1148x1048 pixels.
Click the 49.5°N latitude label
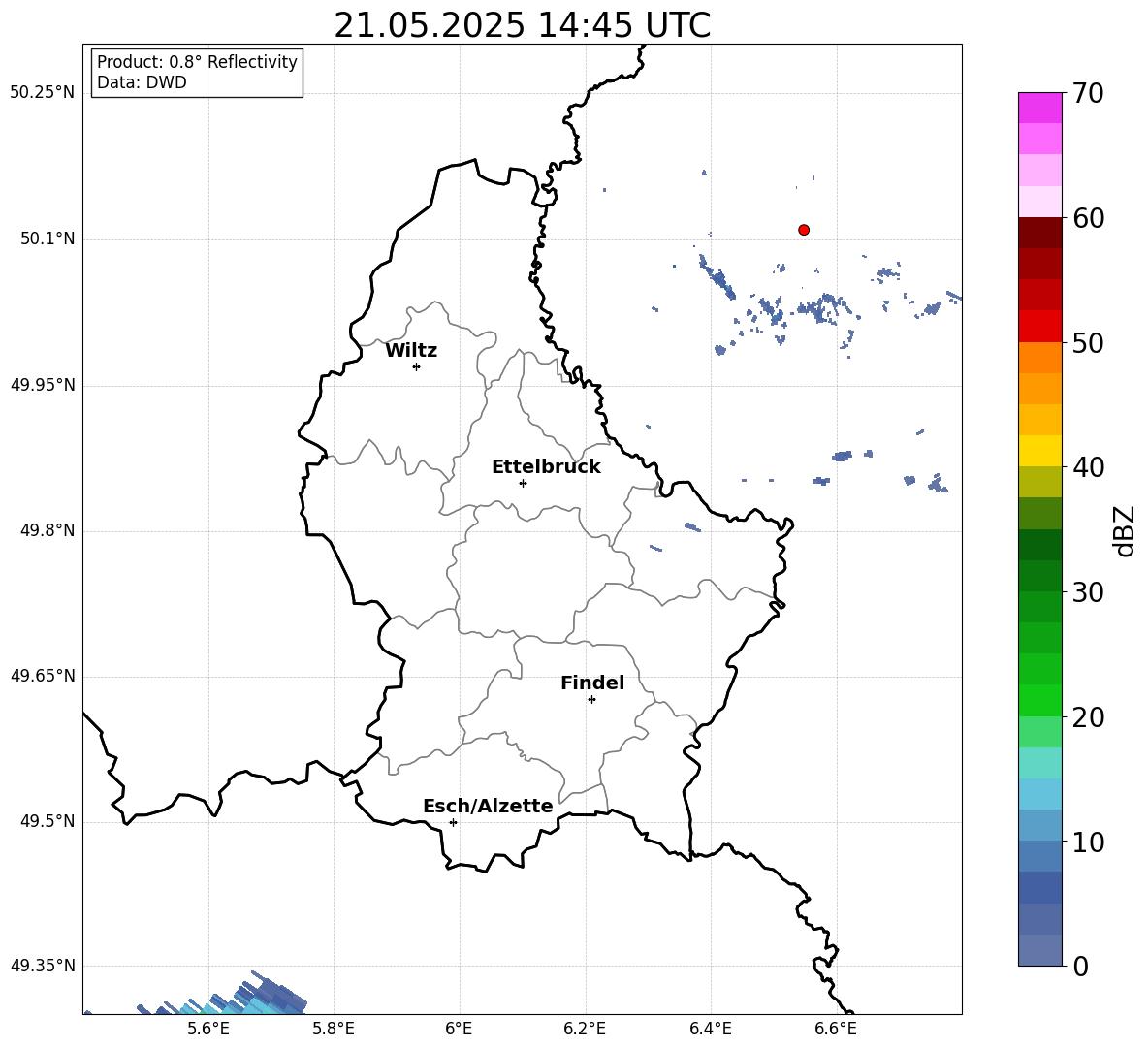click(x=48, y=822)
